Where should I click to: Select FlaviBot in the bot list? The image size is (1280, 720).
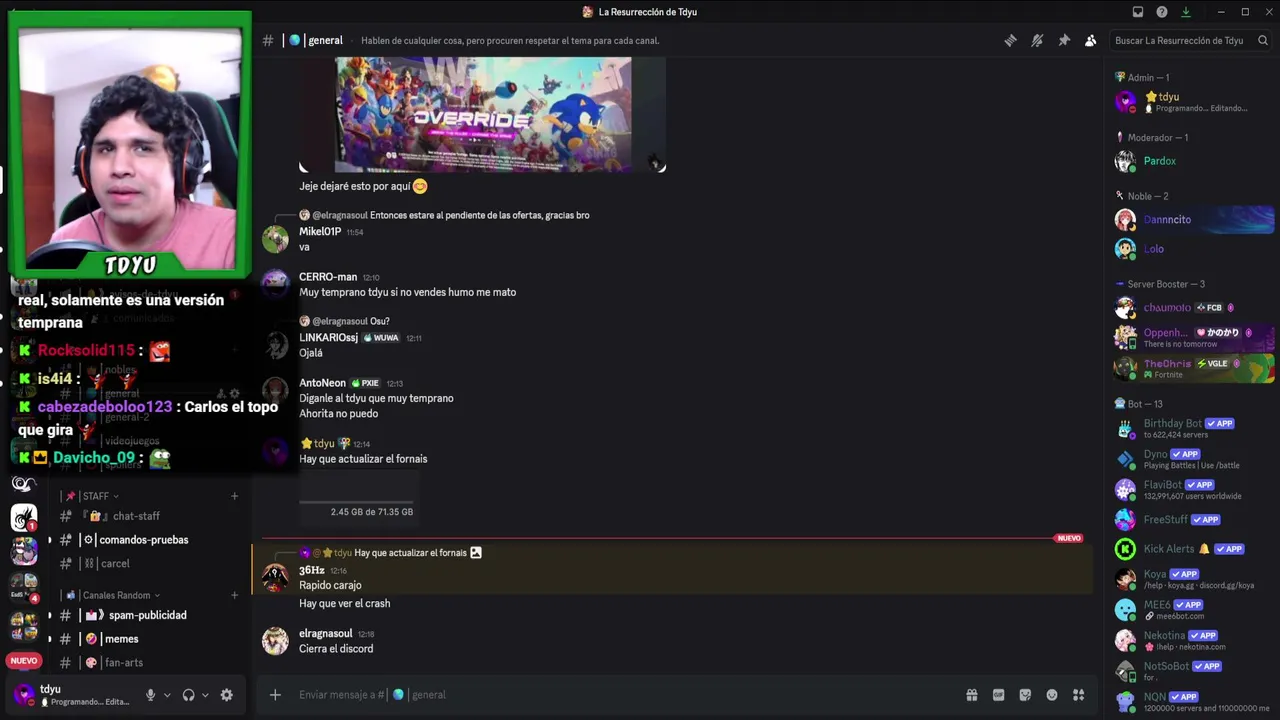click(1194, 490)
